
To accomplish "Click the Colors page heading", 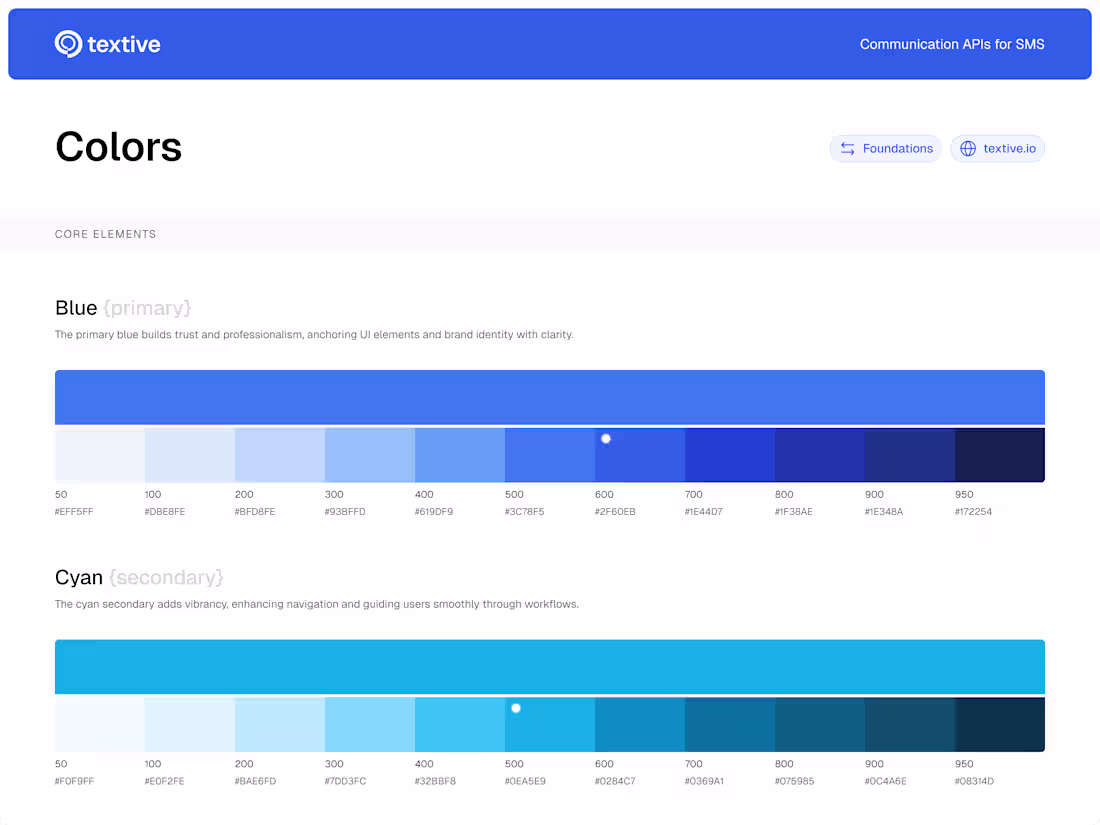I will click(118, 146).
